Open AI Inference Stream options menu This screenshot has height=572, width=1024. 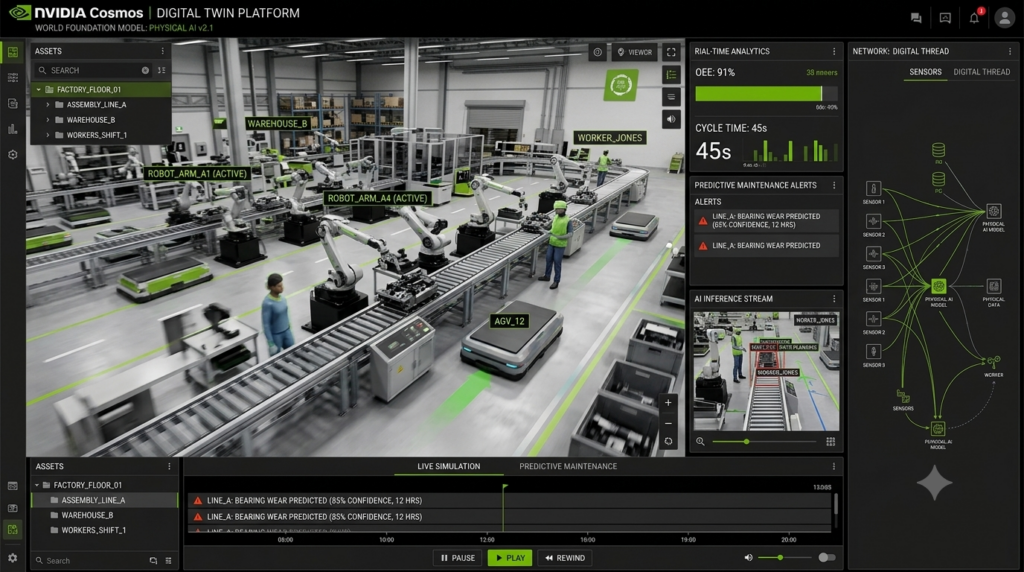click(x=834, y=299)
